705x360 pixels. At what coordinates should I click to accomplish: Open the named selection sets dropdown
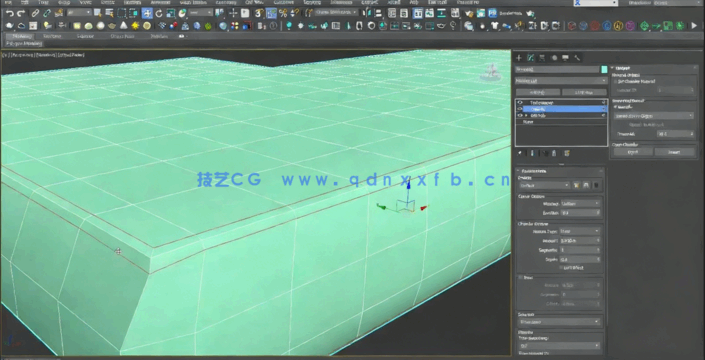[336, 13]
